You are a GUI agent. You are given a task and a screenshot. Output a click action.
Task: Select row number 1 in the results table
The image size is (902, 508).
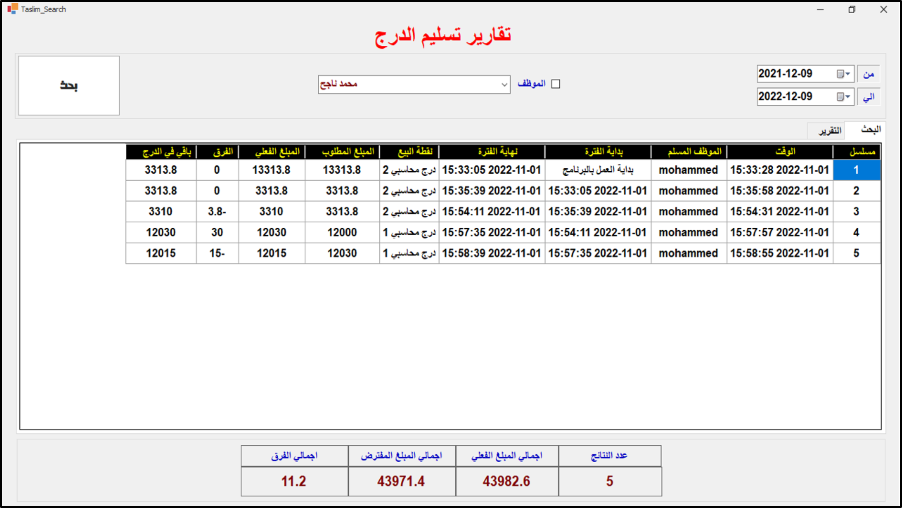coord(856,170)
